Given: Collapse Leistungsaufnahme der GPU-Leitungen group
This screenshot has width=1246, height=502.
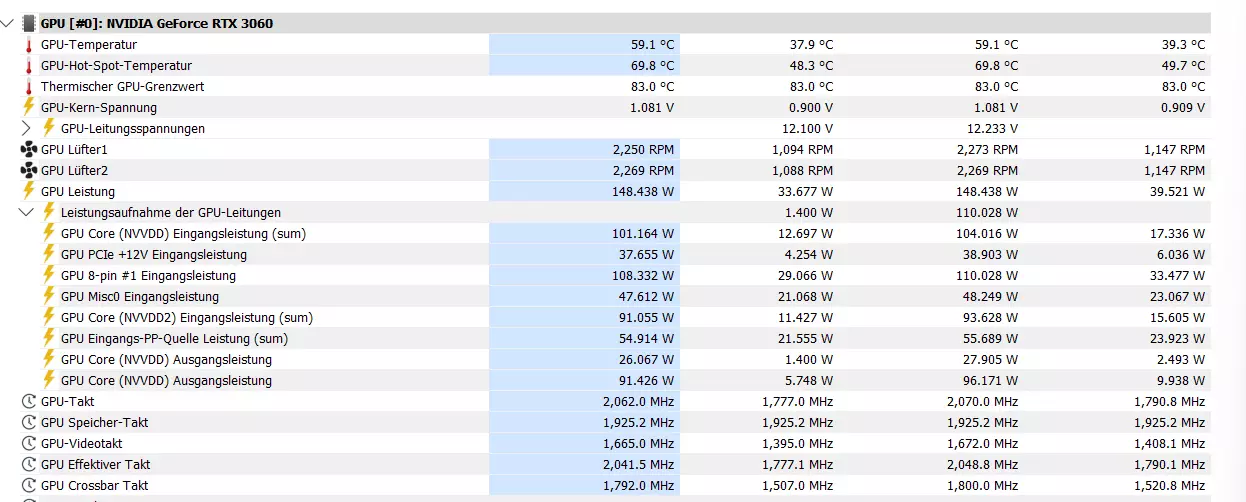Looking at the screenshot, I should (x=27, y=212).
